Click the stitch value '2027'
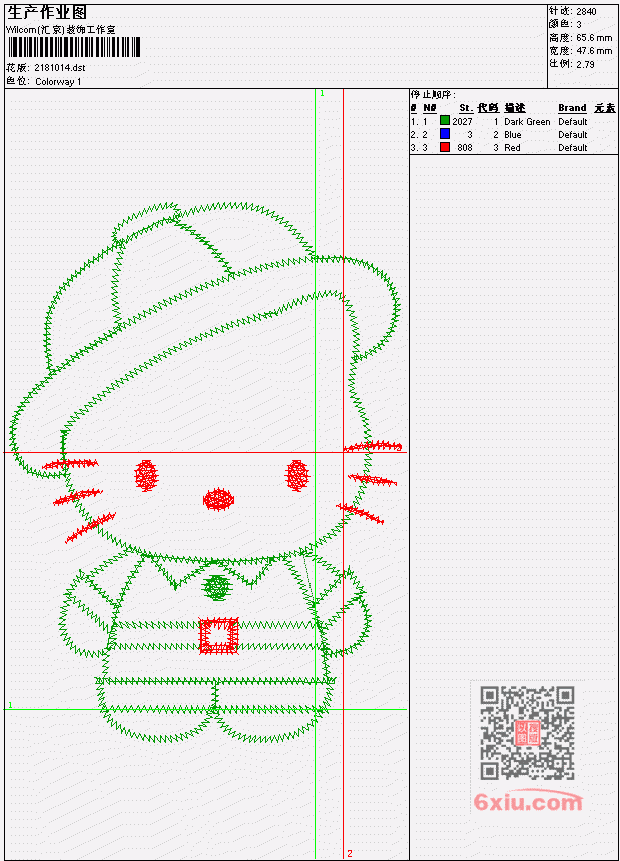The width and height of the screenshot is (620, 861). pos(462,121)
